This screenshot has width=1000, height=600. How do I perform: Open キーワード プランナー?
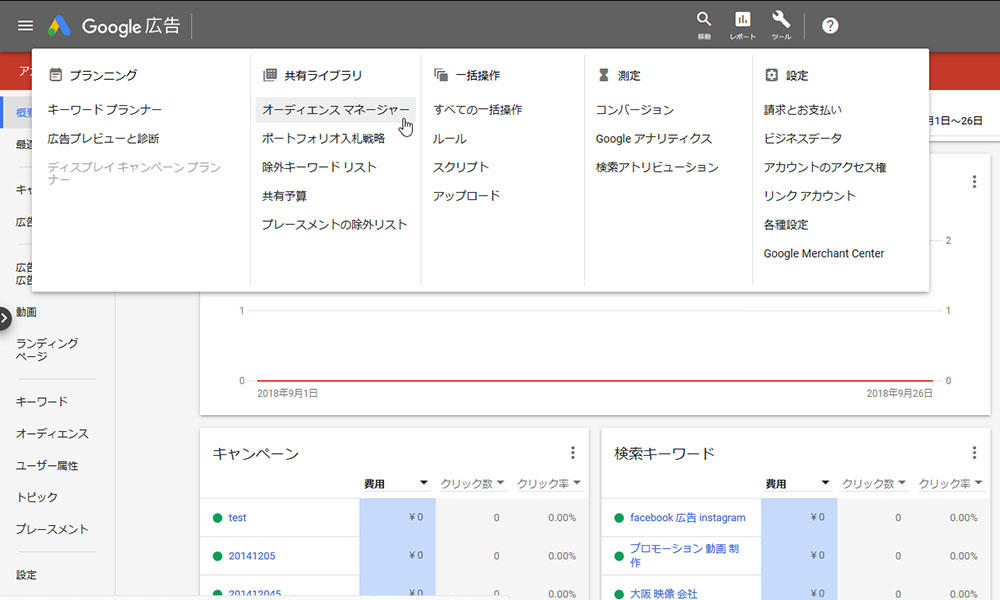[105, 110]
